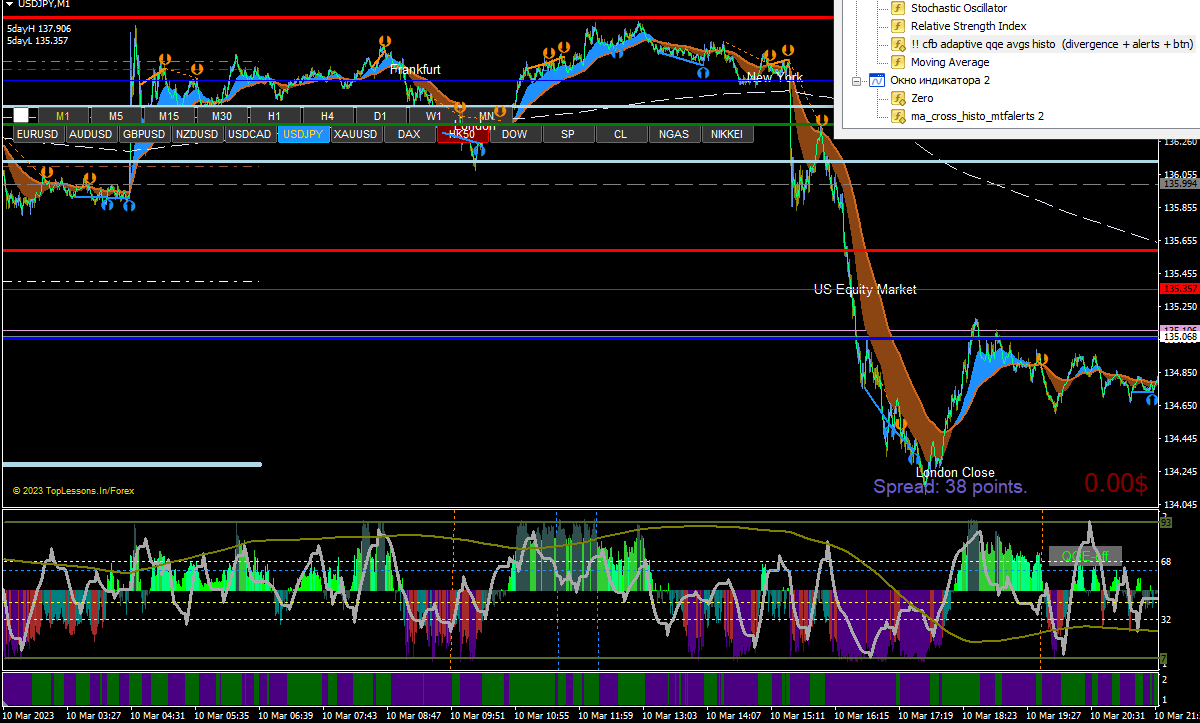
Task: Select the Relative Strength Index entry
Action: point(968,26)
